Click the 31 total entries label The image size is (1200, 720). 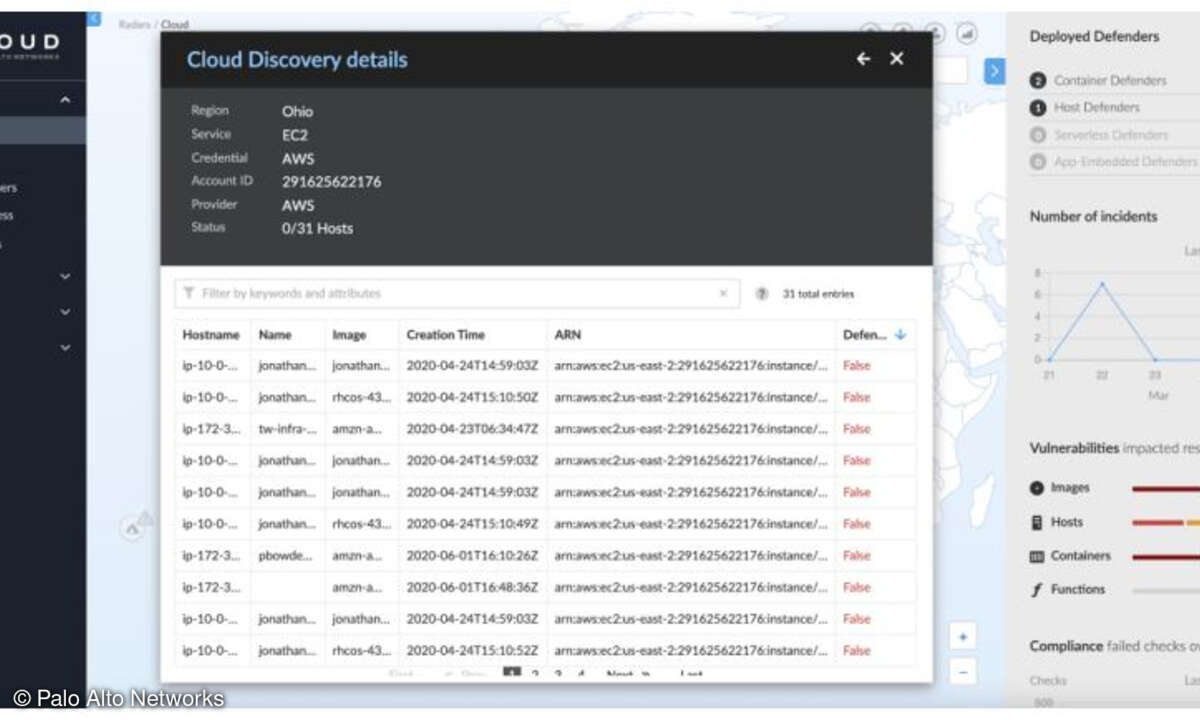tap(818, 294)
